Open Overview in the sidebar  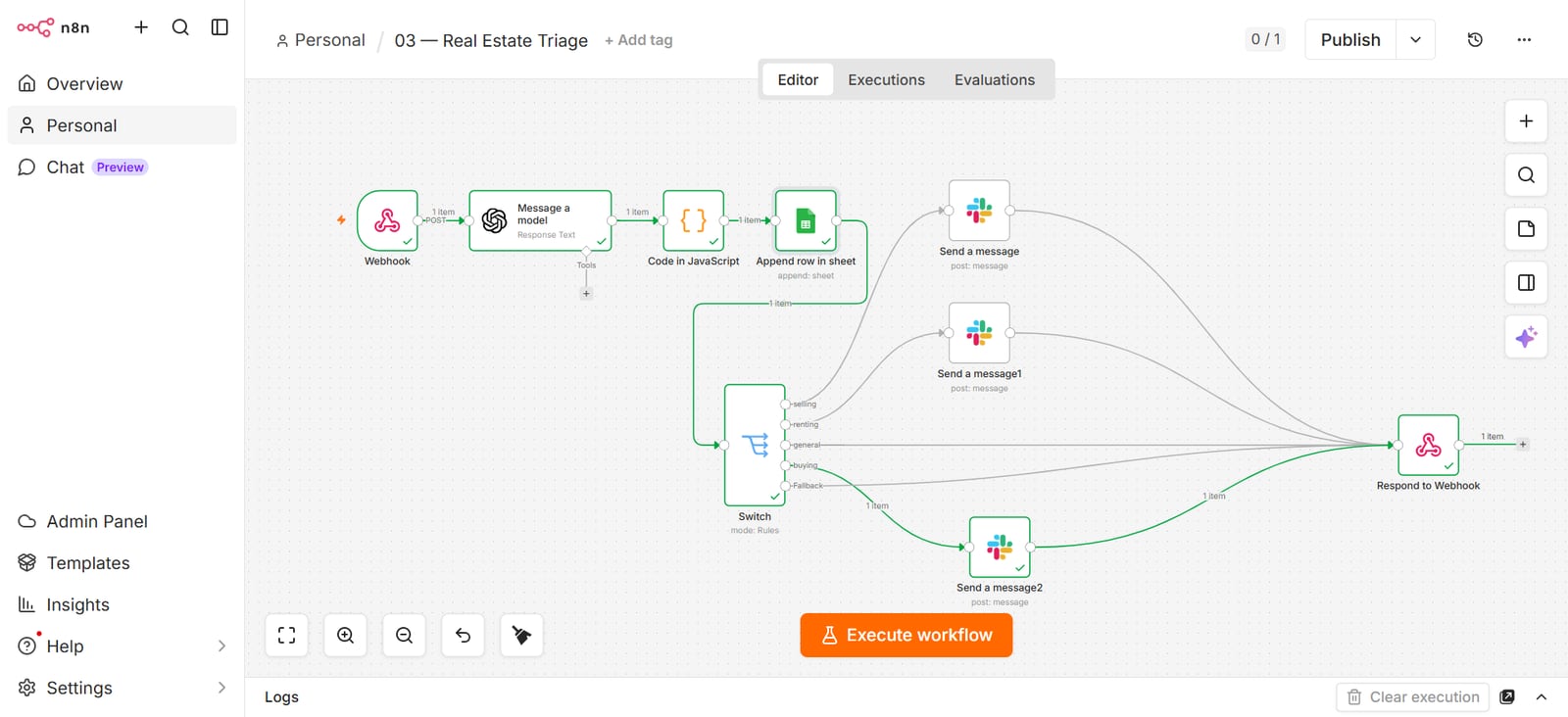tap(122, 84)
